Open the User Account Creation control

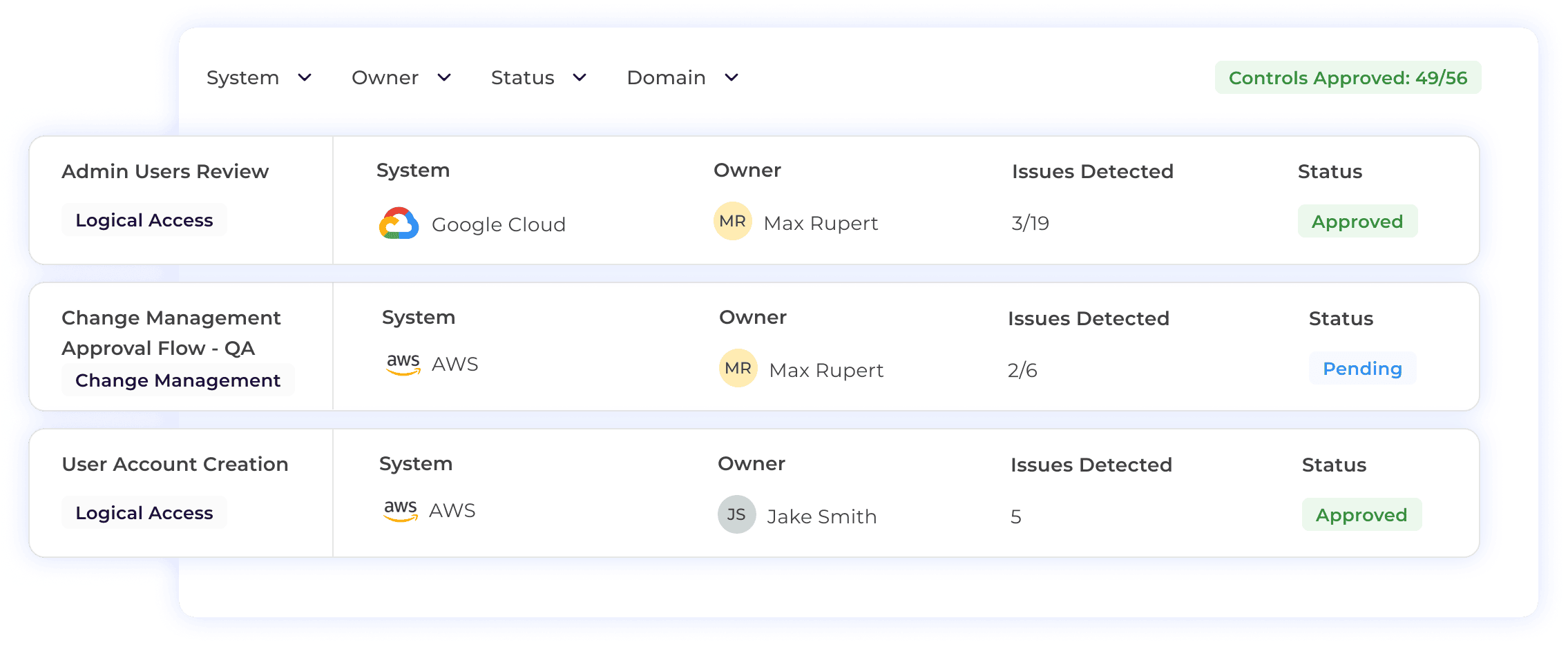point(175,464)
